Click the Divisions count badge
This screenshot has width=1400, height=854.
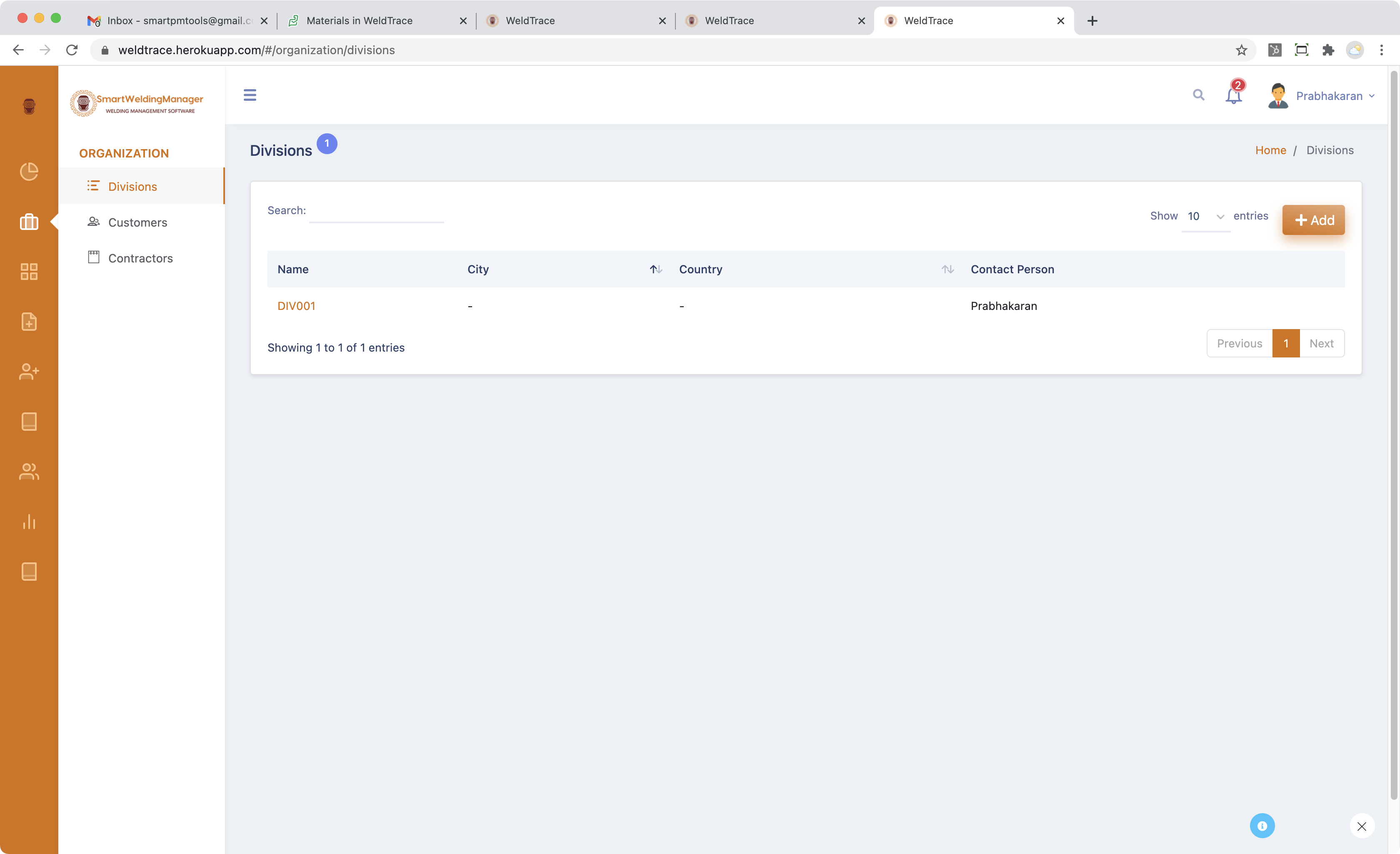click(x=327, y=143)
